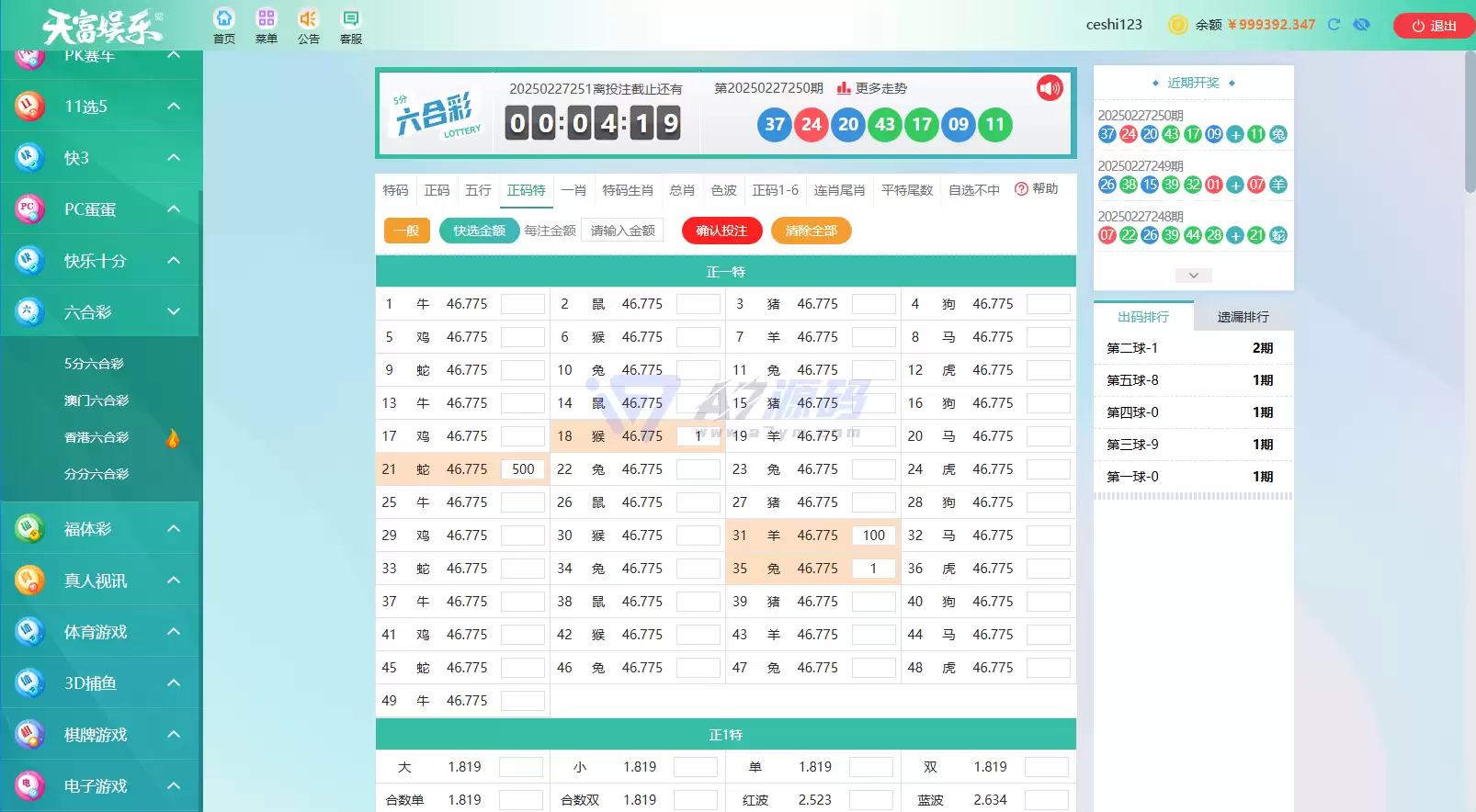Open the 菜单 menu icon
The width and height of the screenshot is (1476, 812).
pyautogui.click(x=267, y=18)
